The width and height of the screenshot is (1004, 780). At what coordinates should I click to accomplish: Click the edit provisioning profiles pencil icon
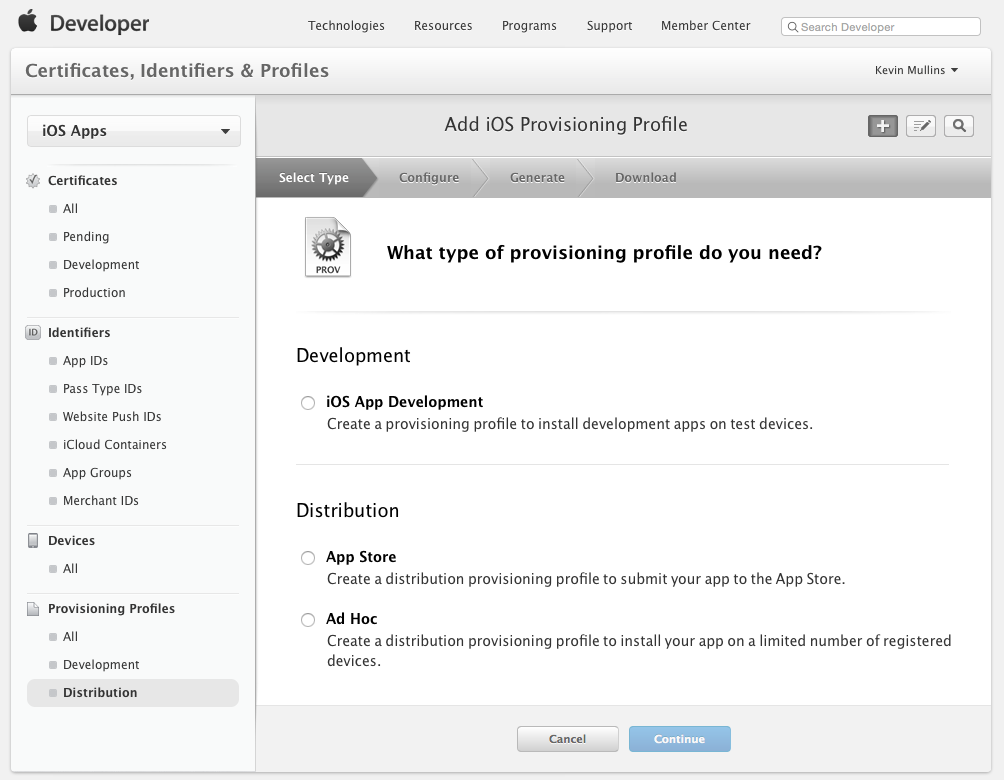pos(920,126)
